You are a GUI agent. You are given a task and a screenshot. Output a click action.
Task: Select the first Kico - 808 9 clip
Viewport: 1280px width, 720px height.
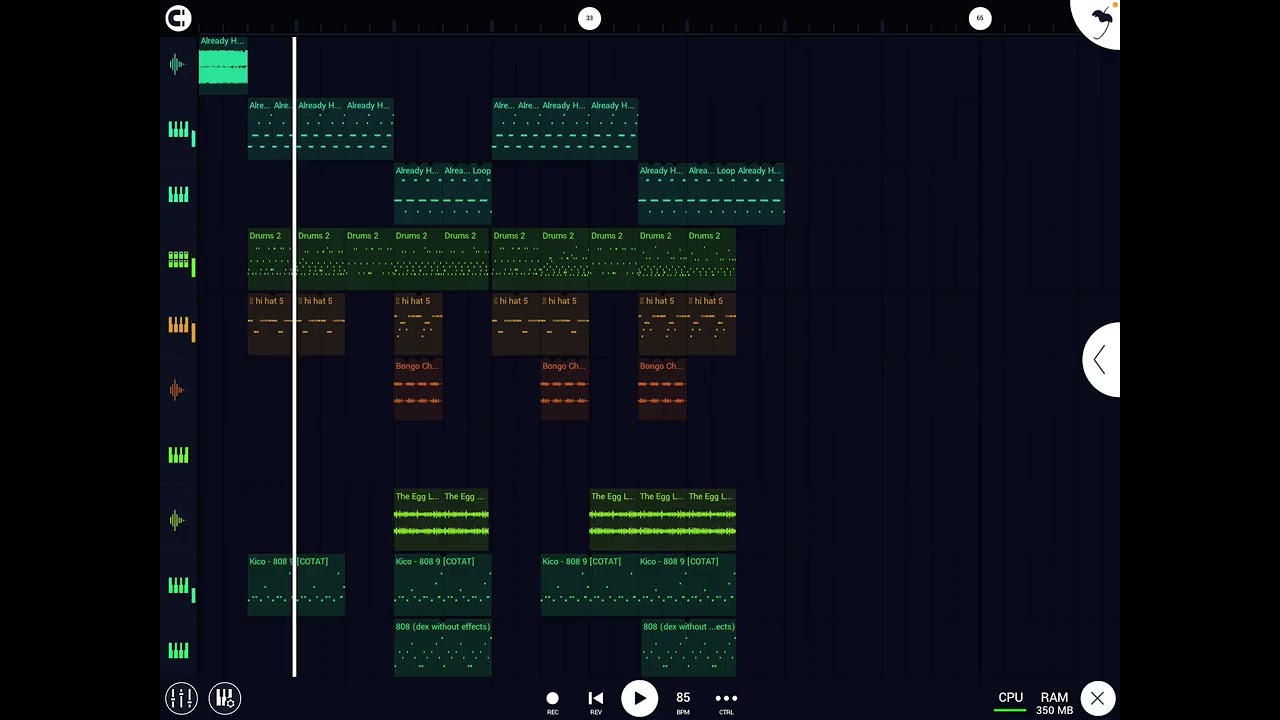[296, 586]
